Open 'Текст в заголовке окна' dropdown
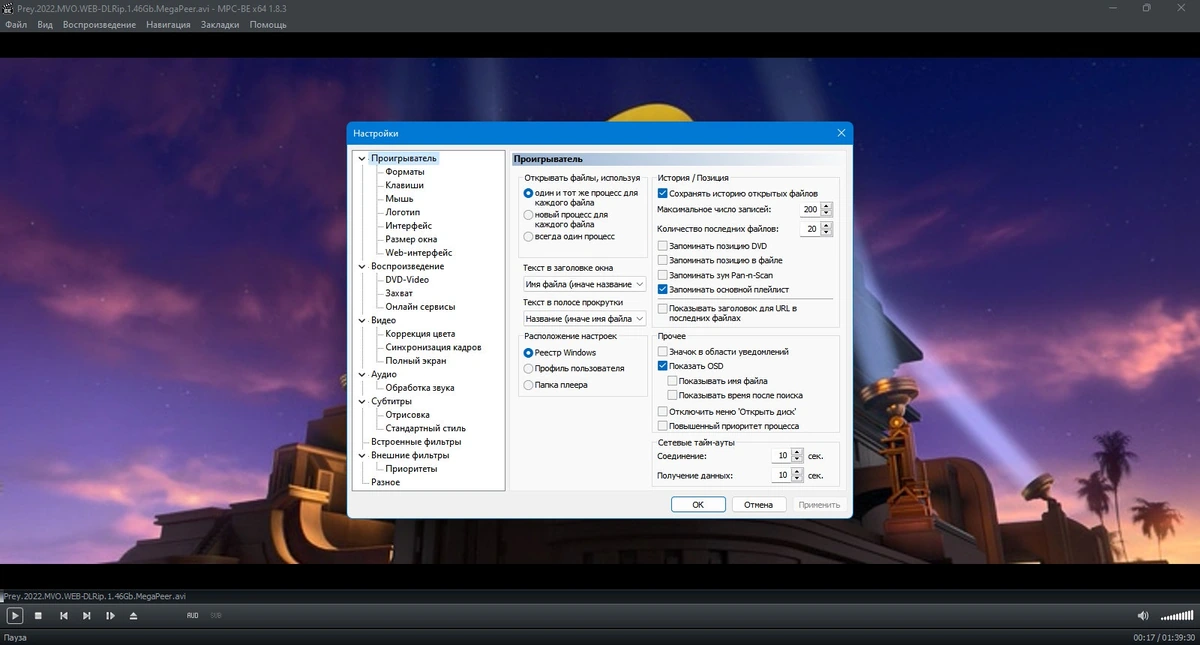Screen dimensions: 1200x645 pos(585,284)
